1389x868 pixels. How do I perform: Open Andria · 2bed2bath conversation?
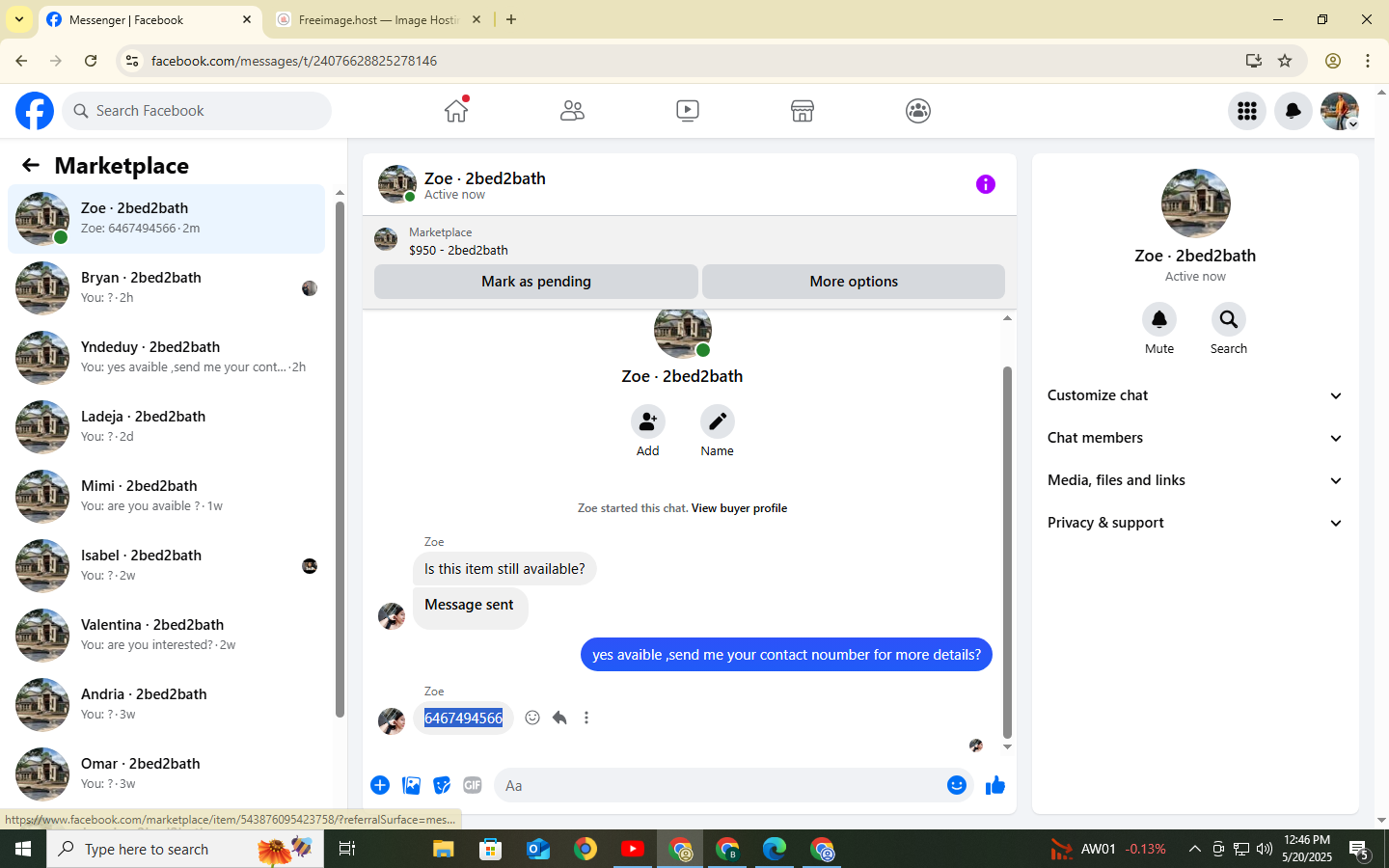[166, 705]
